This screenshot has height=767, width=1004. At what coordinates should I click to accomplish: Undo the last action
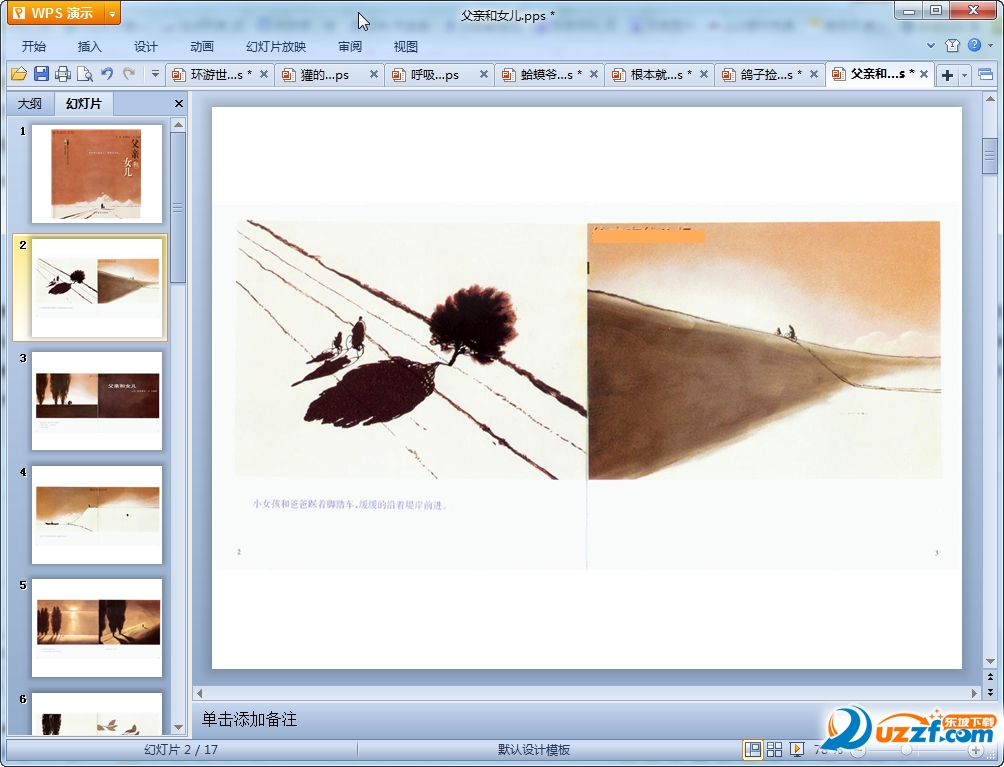(x=107, y=74)
